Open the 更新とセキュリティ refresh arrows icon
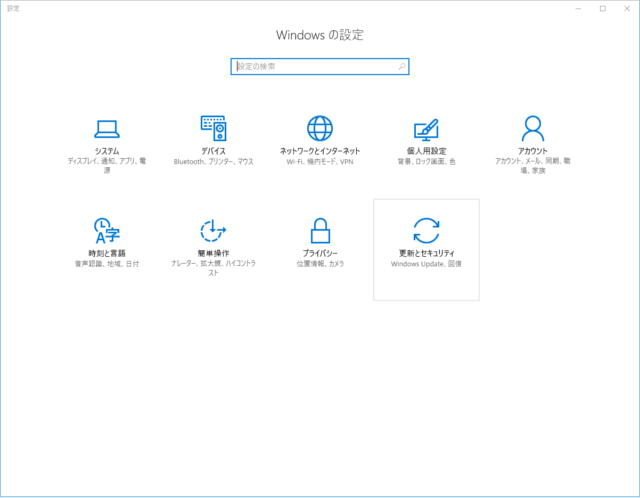Viewport: 640px width, 498px height. [426, 231]
